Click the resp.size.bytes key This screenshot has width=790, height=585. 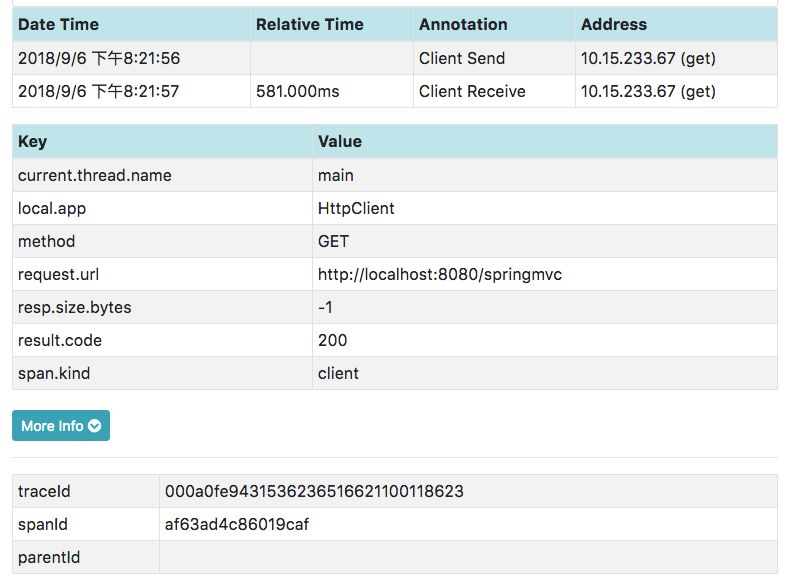[75, 307]
